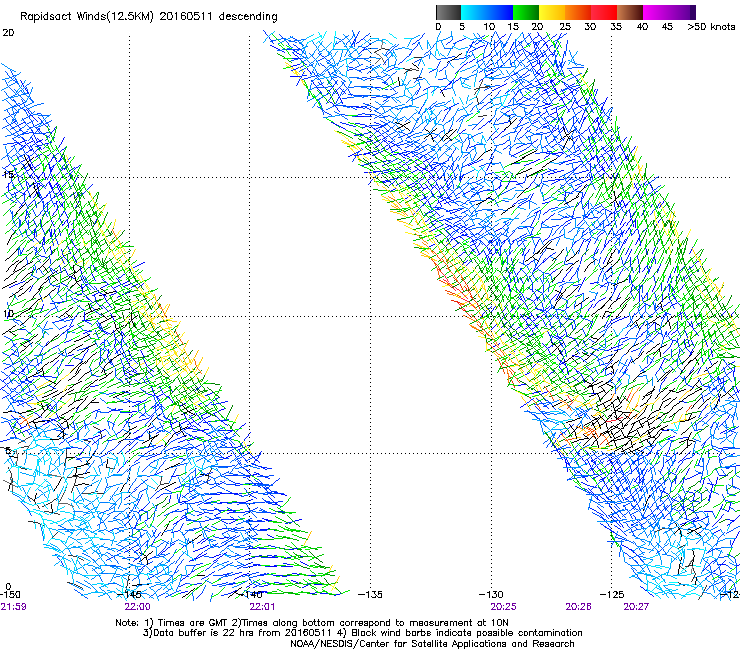The image size is (740, 650).
Task: Click the 20:25 time label
Action: coord(503,606)
